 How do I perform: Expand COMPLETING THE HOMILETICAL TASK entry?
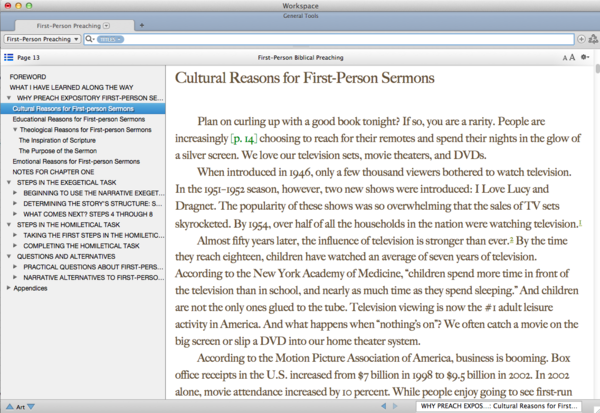pos(15,246)
